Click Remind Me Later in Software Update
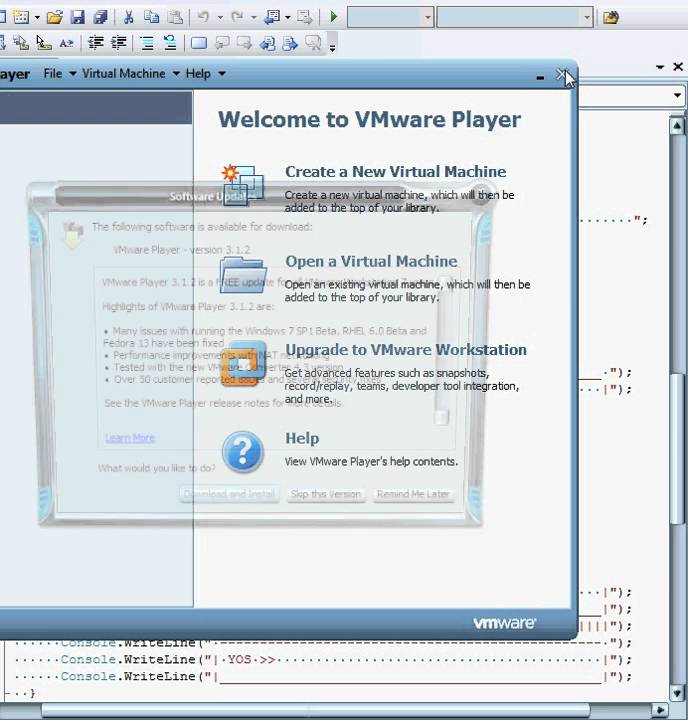The image size is (688, 720). click(x=413, y=494)
